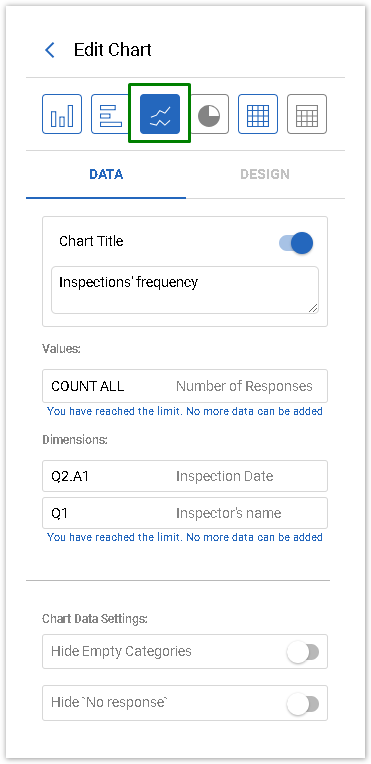Open the Q2.A1 Inspection Date dimension
This screenshot has height=764, width=371.
point(185,476)
